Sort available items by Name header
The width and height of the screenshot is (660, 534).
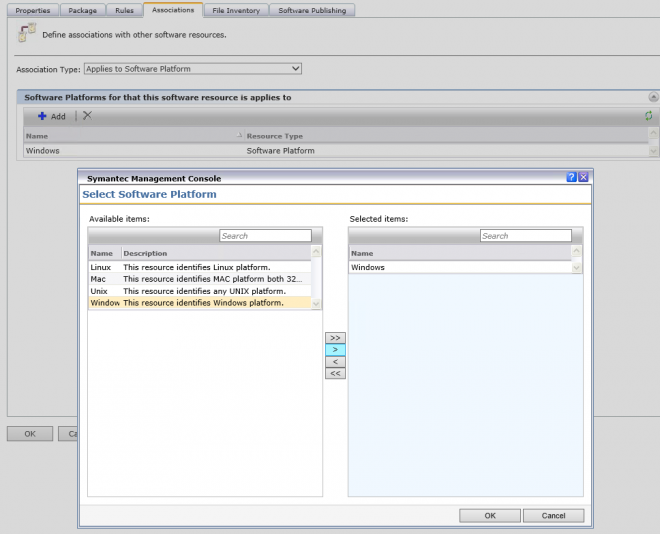105,253
